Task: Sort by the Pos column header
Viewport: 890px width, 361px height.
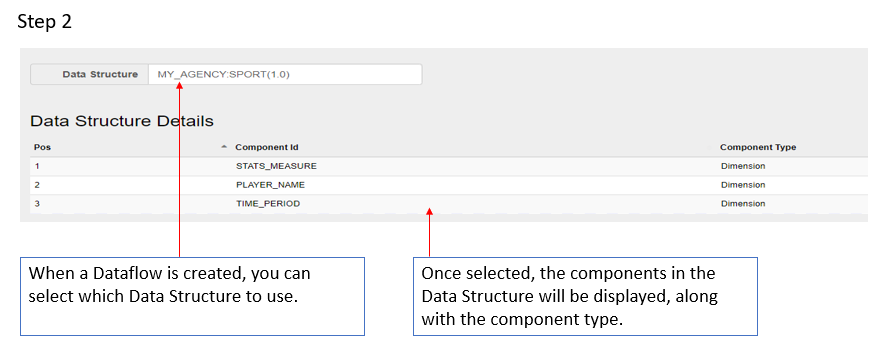Action: pos(43,147)
